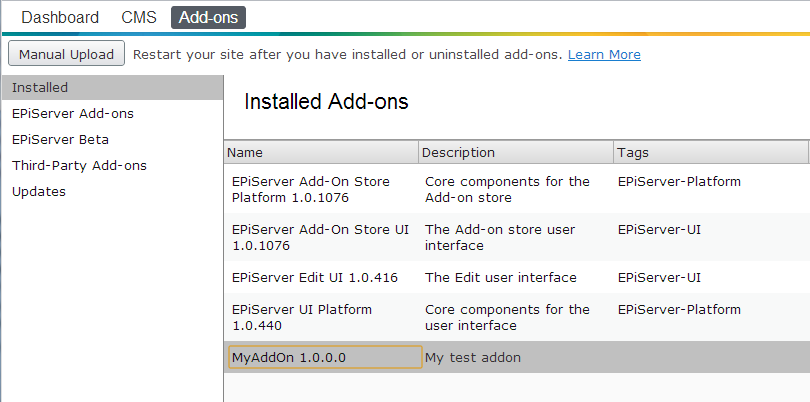Screen dimensions: 810x402
Task: Open the Learn More link
Action: (604, 54)
